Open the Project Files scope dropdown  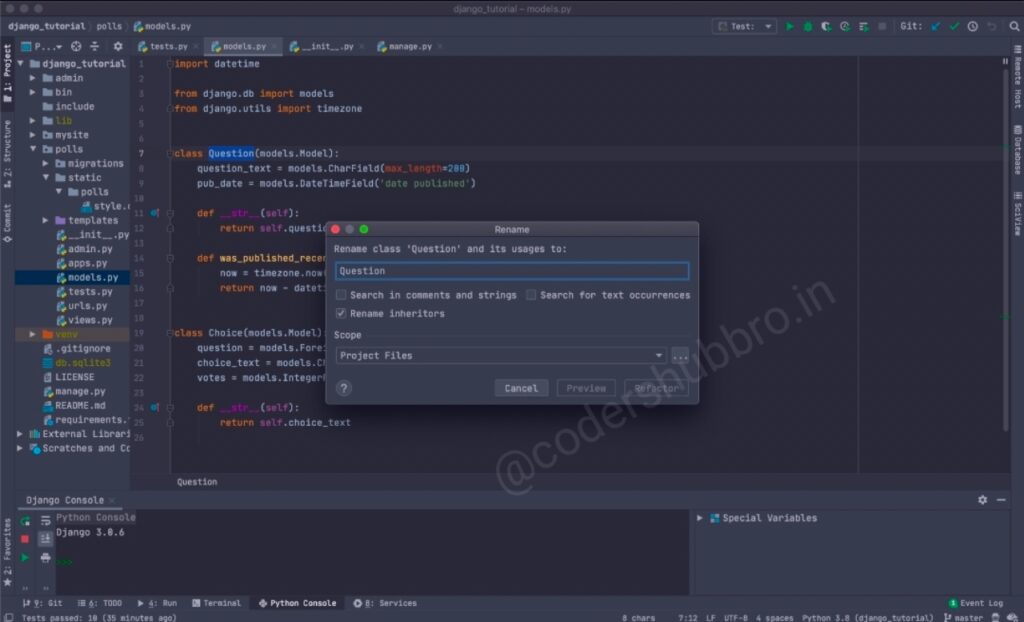[x=501, y=355]
